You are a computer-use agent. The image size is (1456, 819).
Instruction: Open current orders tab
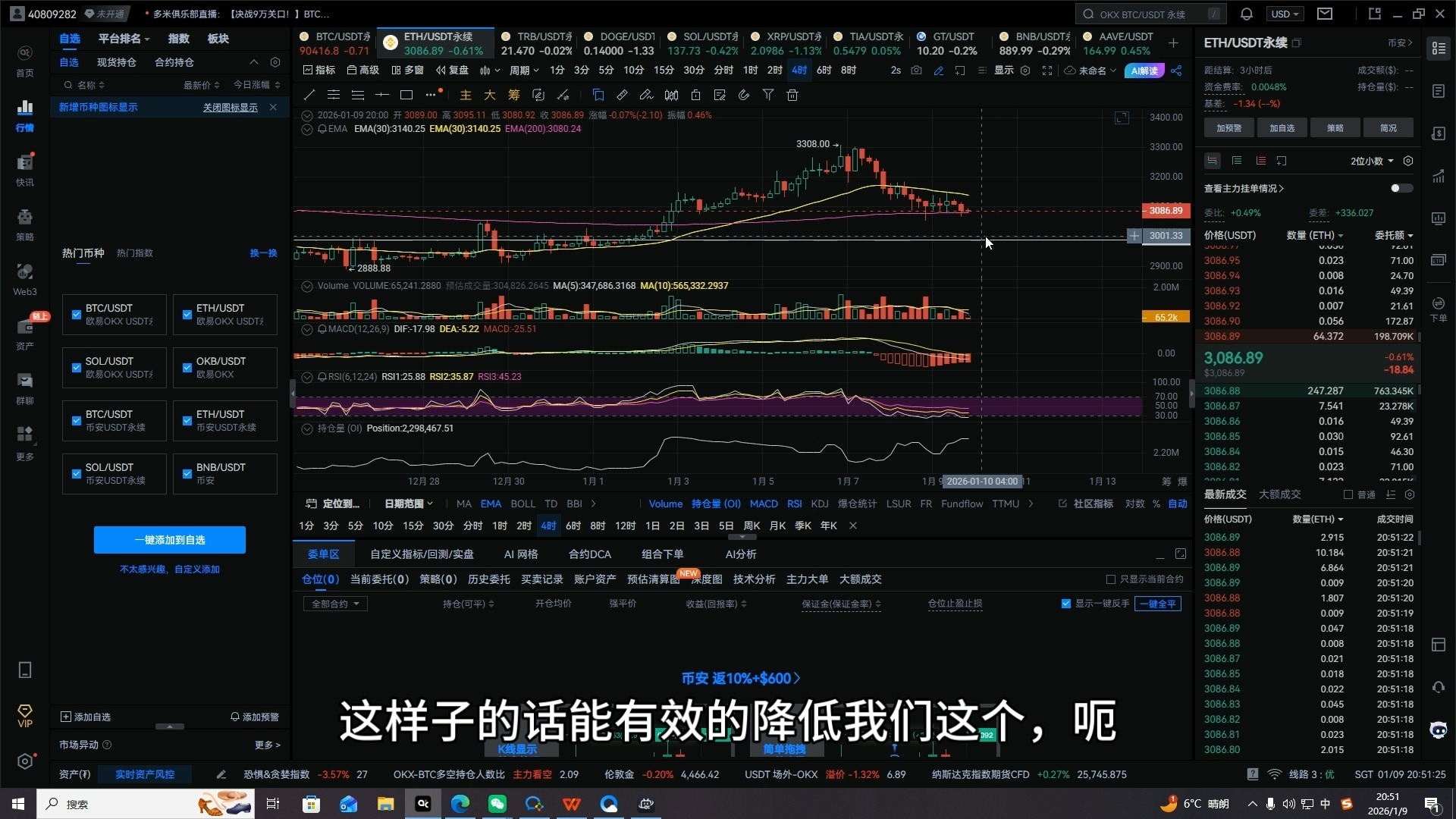coord(379,579)
